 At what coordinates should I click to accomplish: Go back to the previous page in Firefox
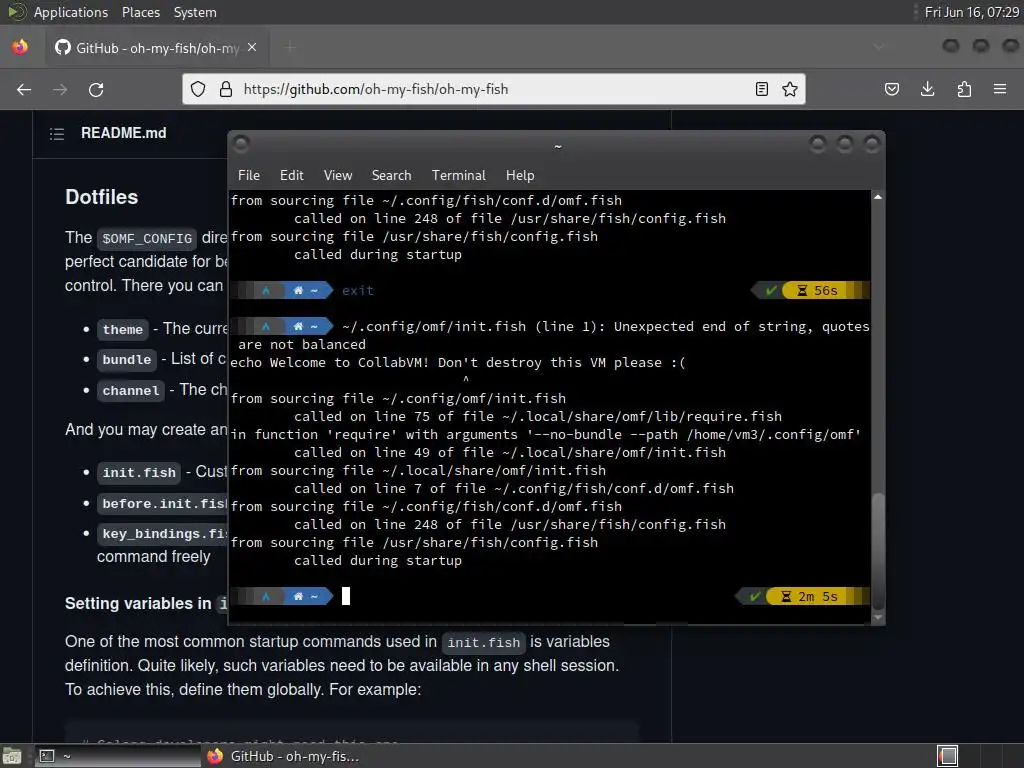point(24,89)
